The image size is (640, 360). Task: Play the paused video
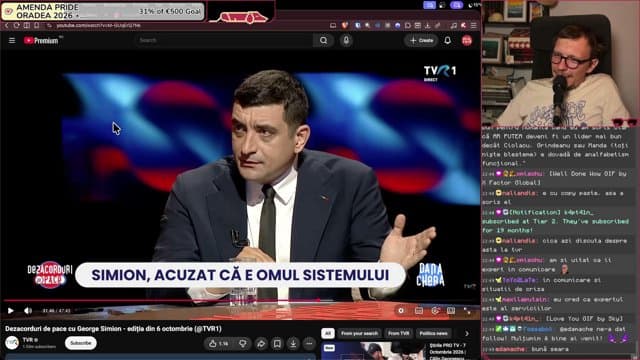click(x=11, y=311)
